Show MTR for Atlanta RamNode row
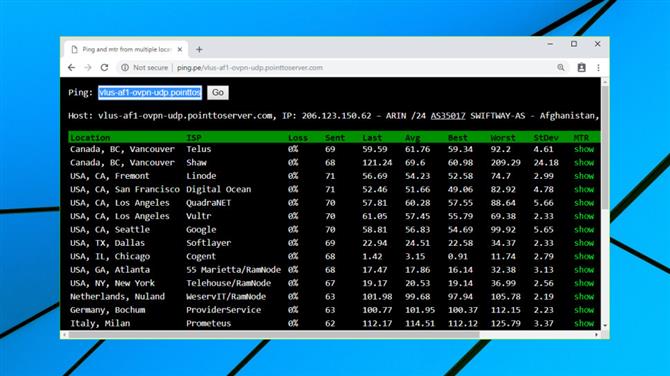Viewport: 670px width, 376px height. click(x=584, y=270)
